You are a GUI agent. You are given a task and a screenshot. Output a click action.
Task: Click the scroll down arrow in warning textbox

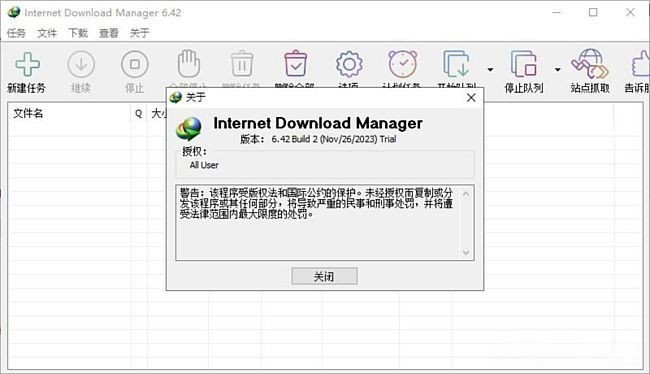pyautogui.click(x=466, y=252)
